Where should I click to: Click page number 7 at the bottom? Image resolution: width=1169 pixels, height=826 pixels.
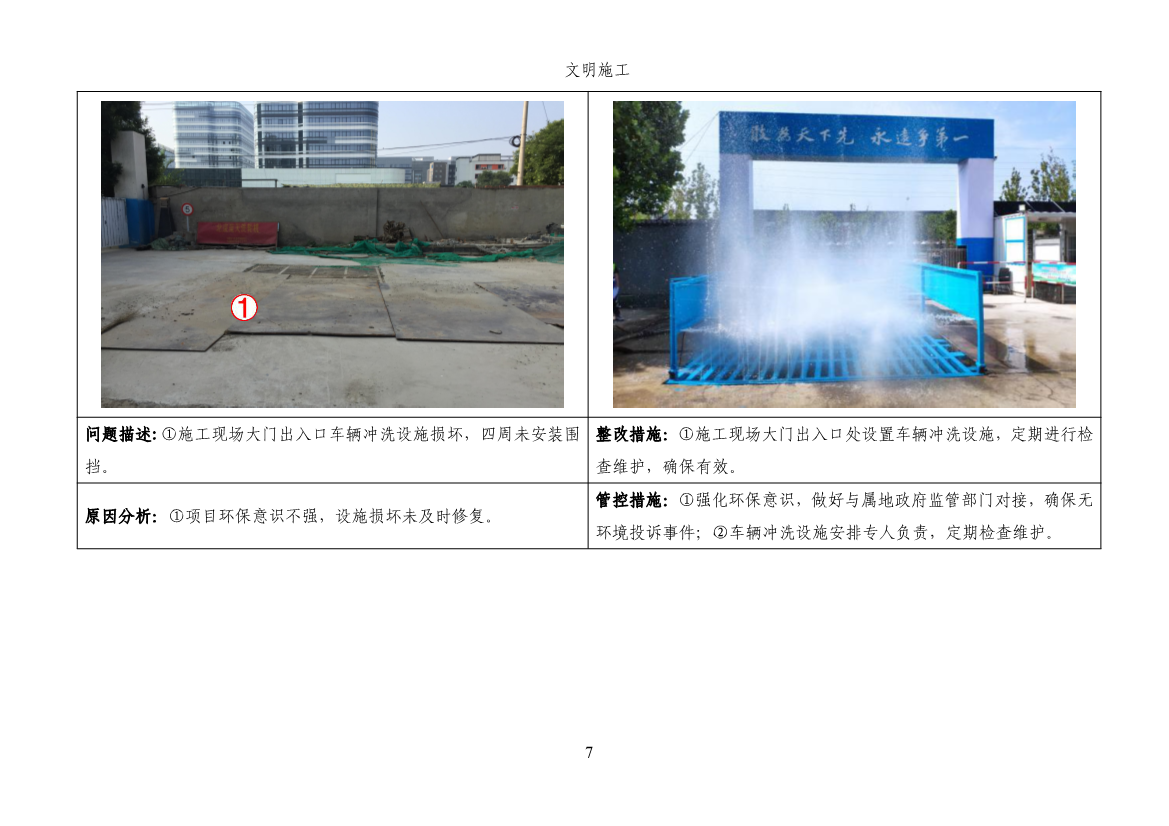tap(589, 753)
